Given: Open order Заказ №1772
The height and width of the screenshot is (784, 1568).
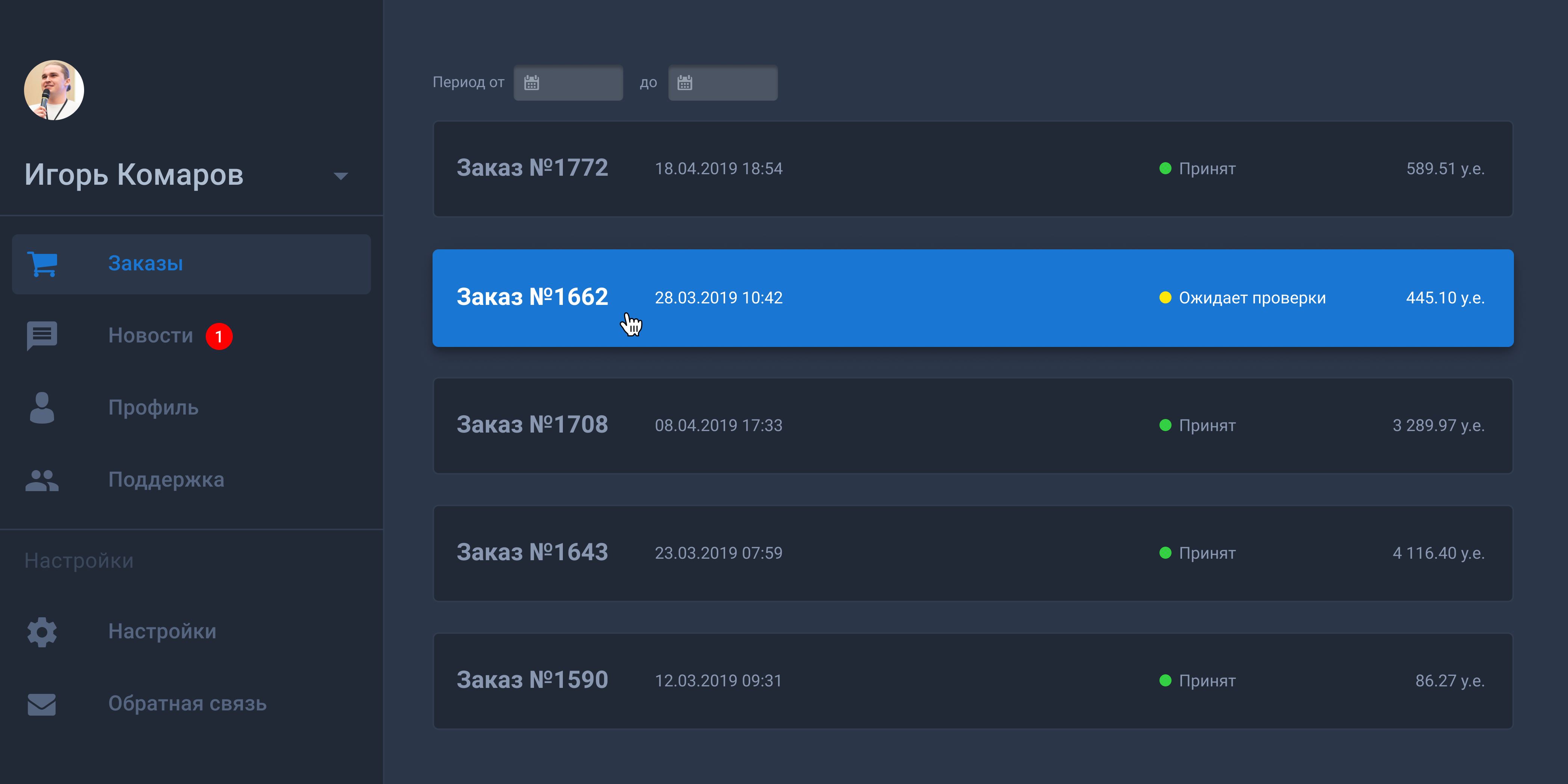Looking at the screenshot, I should pyautogui.click(x=973, y=169).
